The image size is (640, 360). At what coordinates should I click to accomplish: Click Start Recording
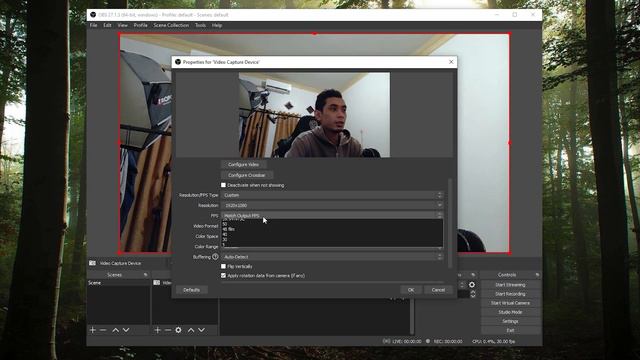tap(510, 294)
